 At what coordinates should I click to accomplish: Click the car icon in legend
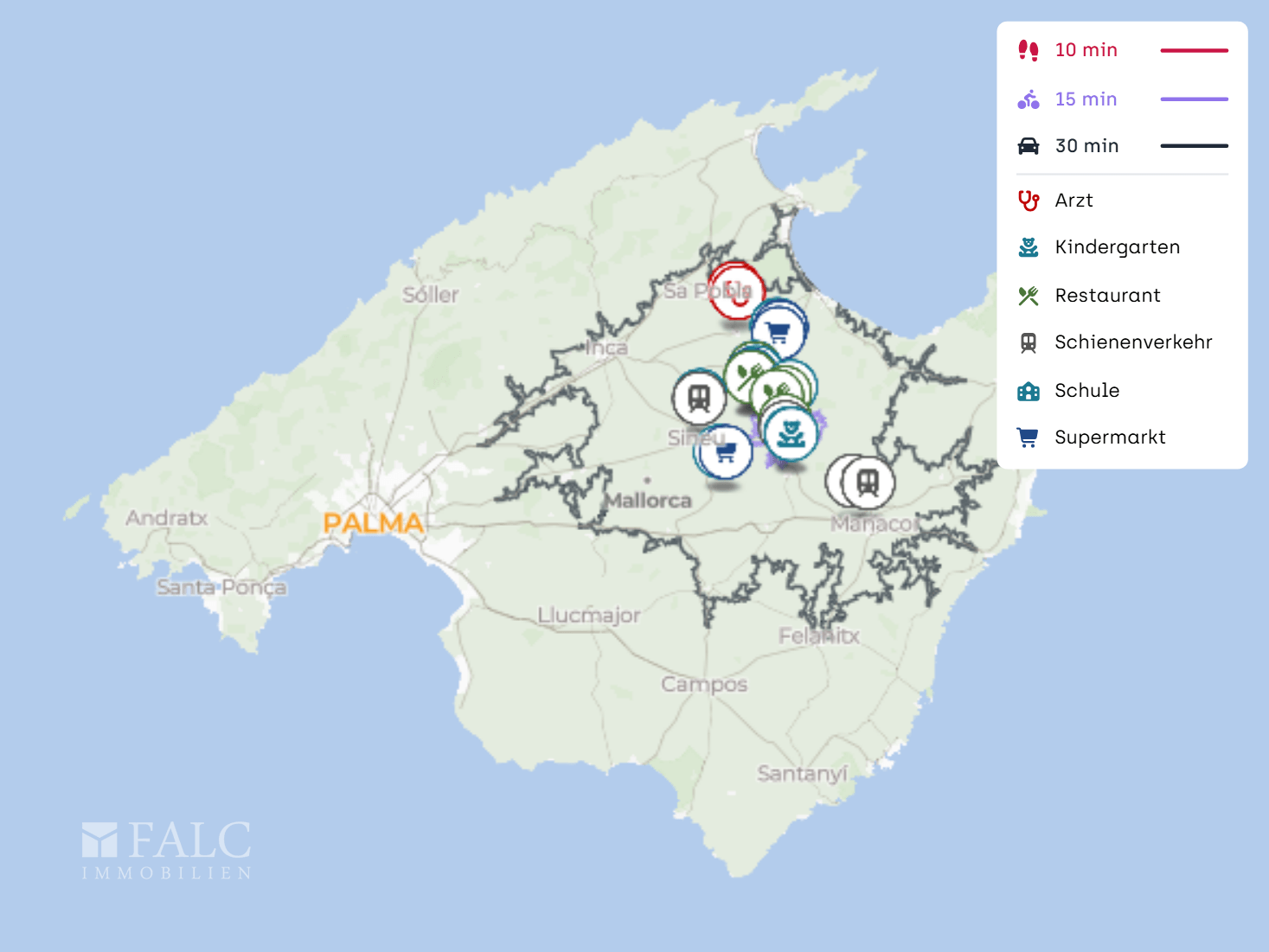click(1028, 146)
